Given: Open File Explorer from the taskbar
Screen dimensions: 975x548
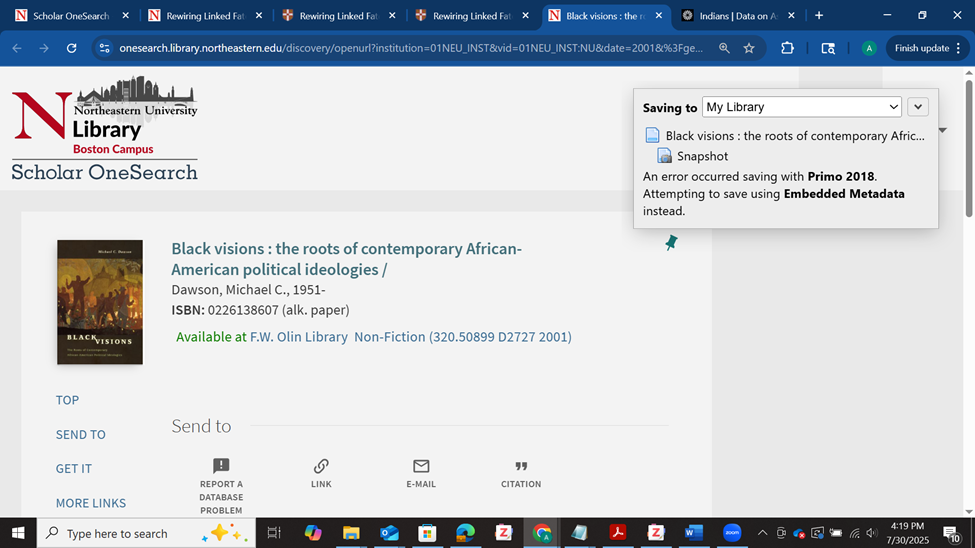Looking at the screenshot, I should 351,533.
